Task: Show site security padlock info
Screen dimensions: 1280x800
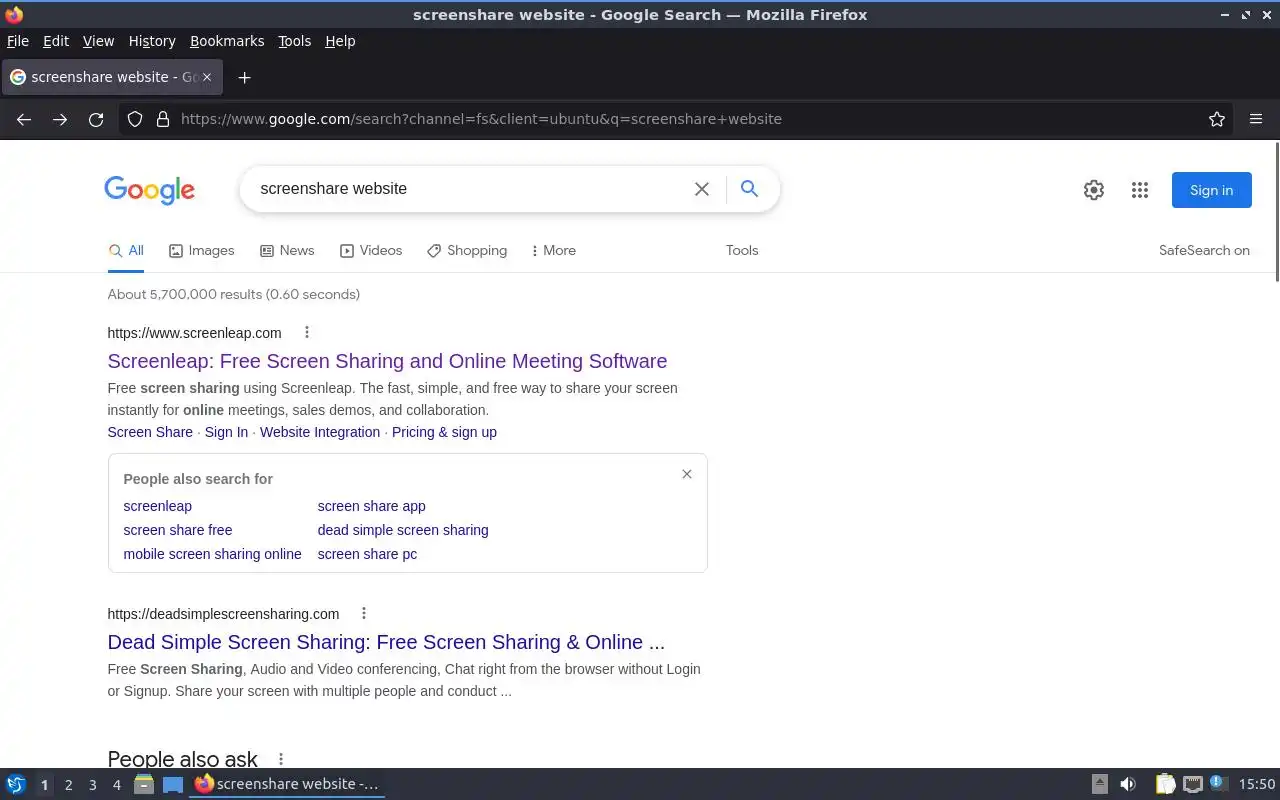Action: click(x=163, y=119)
